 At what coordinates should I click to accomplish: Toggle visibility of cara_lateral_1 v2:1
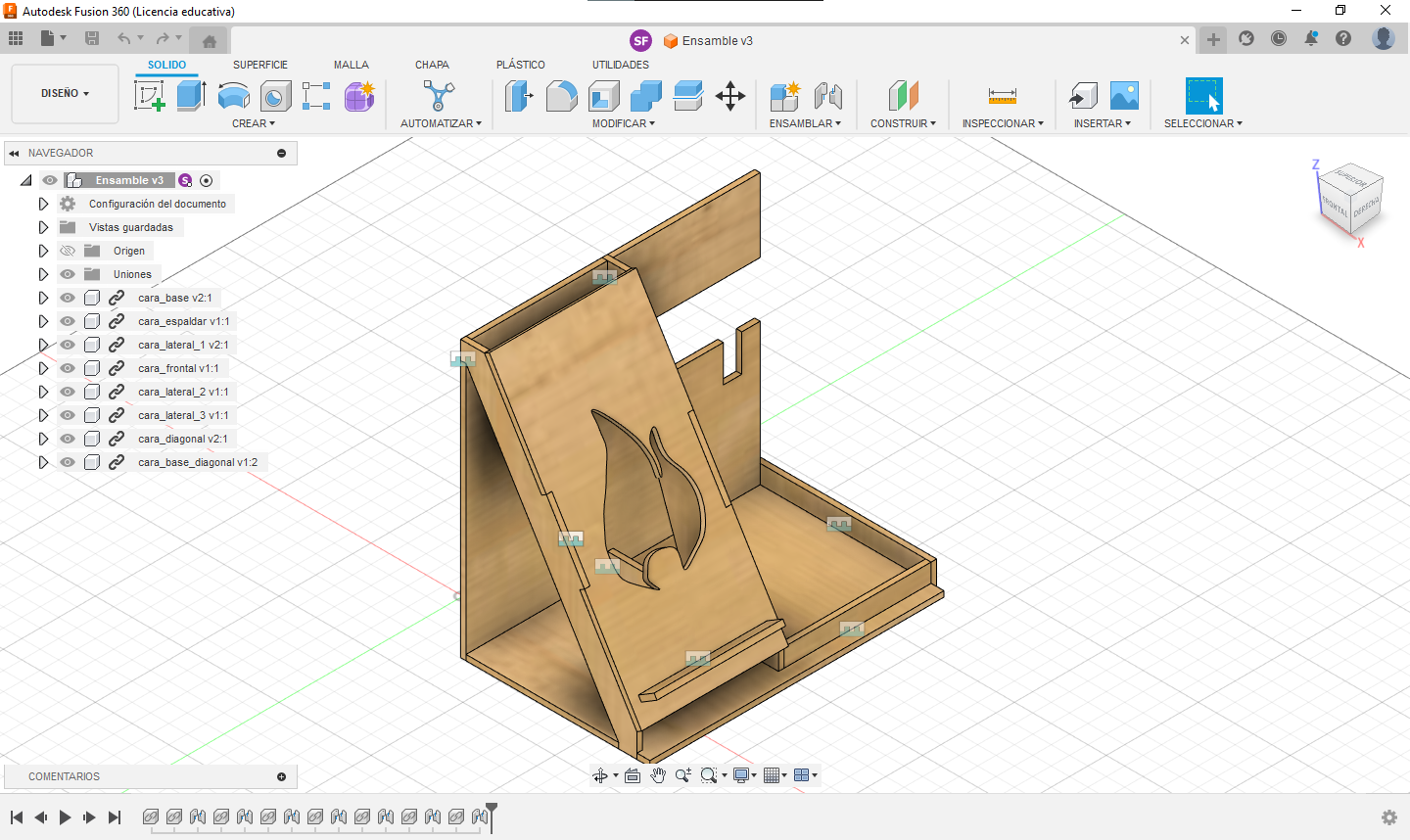click(68, 345)
